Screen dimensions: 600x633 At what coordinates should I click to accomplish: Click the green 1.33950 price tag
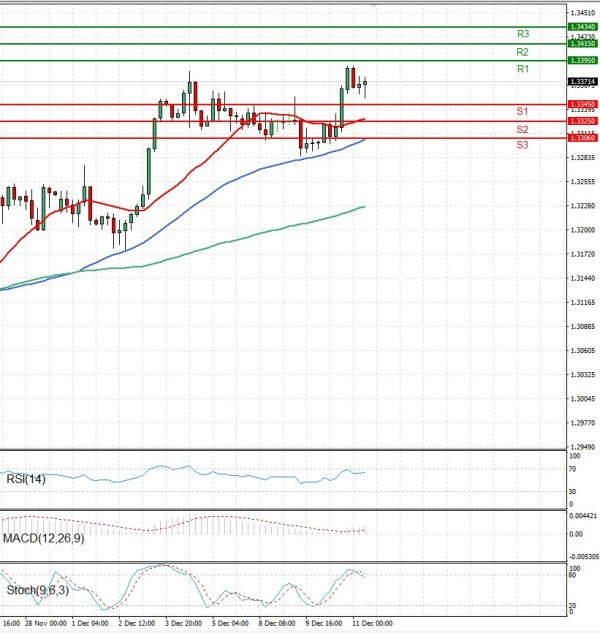pyautogui.click(x=581, y=61)
